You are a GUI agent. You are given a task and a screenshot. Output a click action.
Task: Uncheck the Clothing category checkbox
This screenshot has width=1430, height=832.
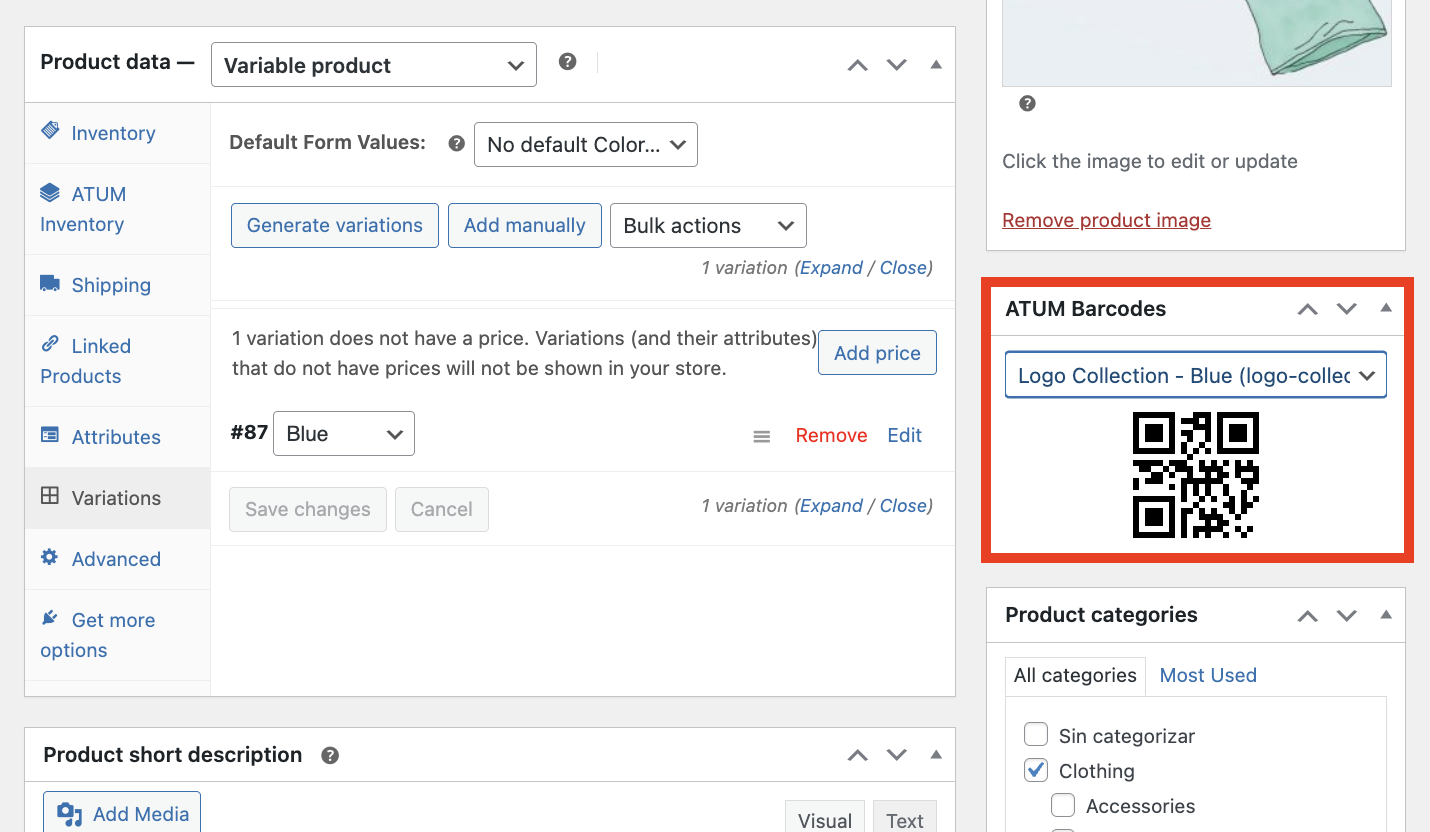(1036, 770)
